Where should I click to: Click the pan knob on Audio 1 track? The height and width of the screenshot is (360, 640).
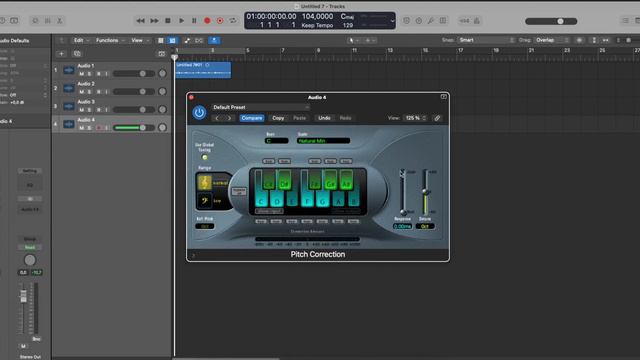pyautogui.click(x=162, y=73)
